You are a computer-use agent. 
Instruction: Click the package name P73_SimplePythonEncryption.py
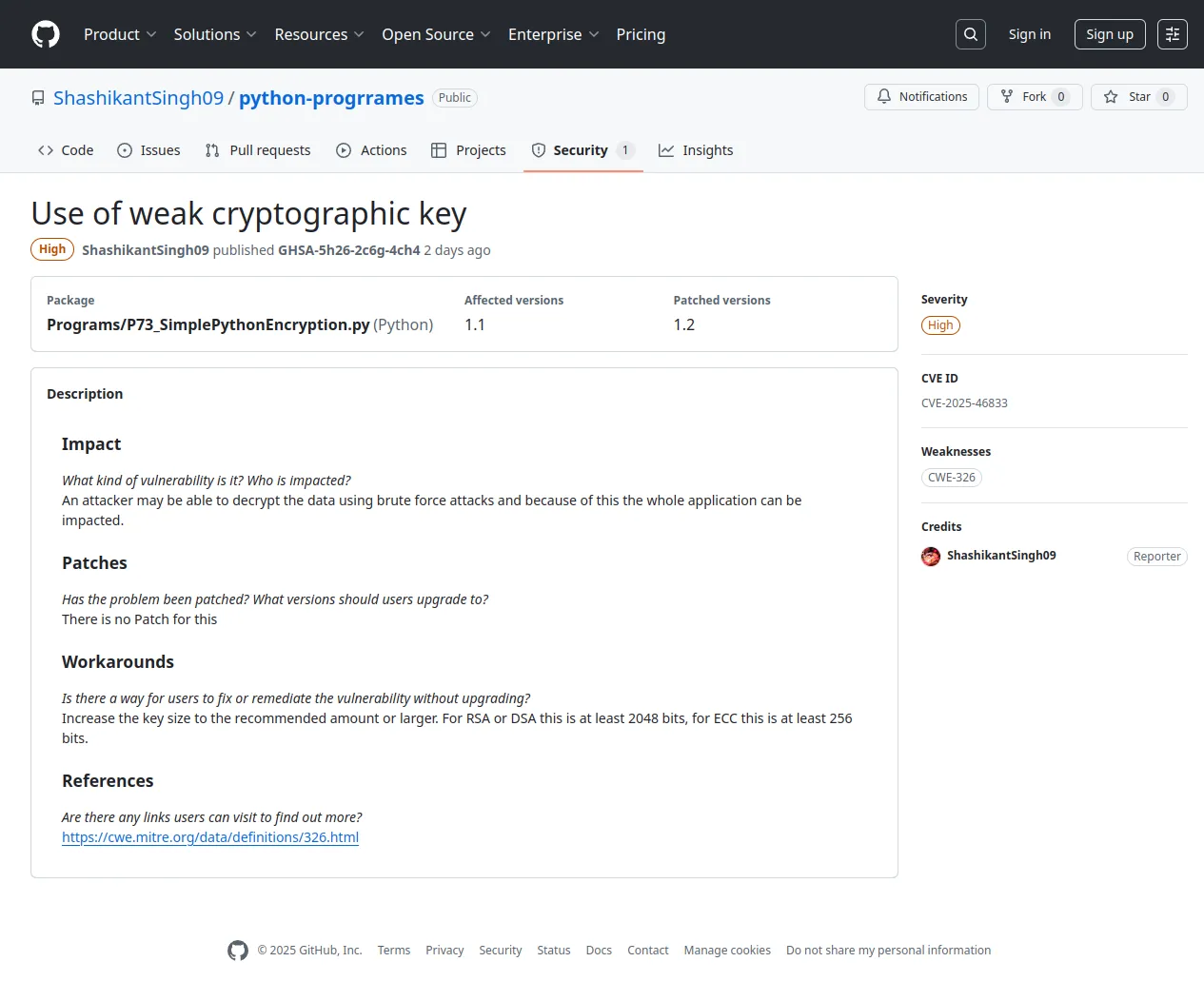point(208,324)
